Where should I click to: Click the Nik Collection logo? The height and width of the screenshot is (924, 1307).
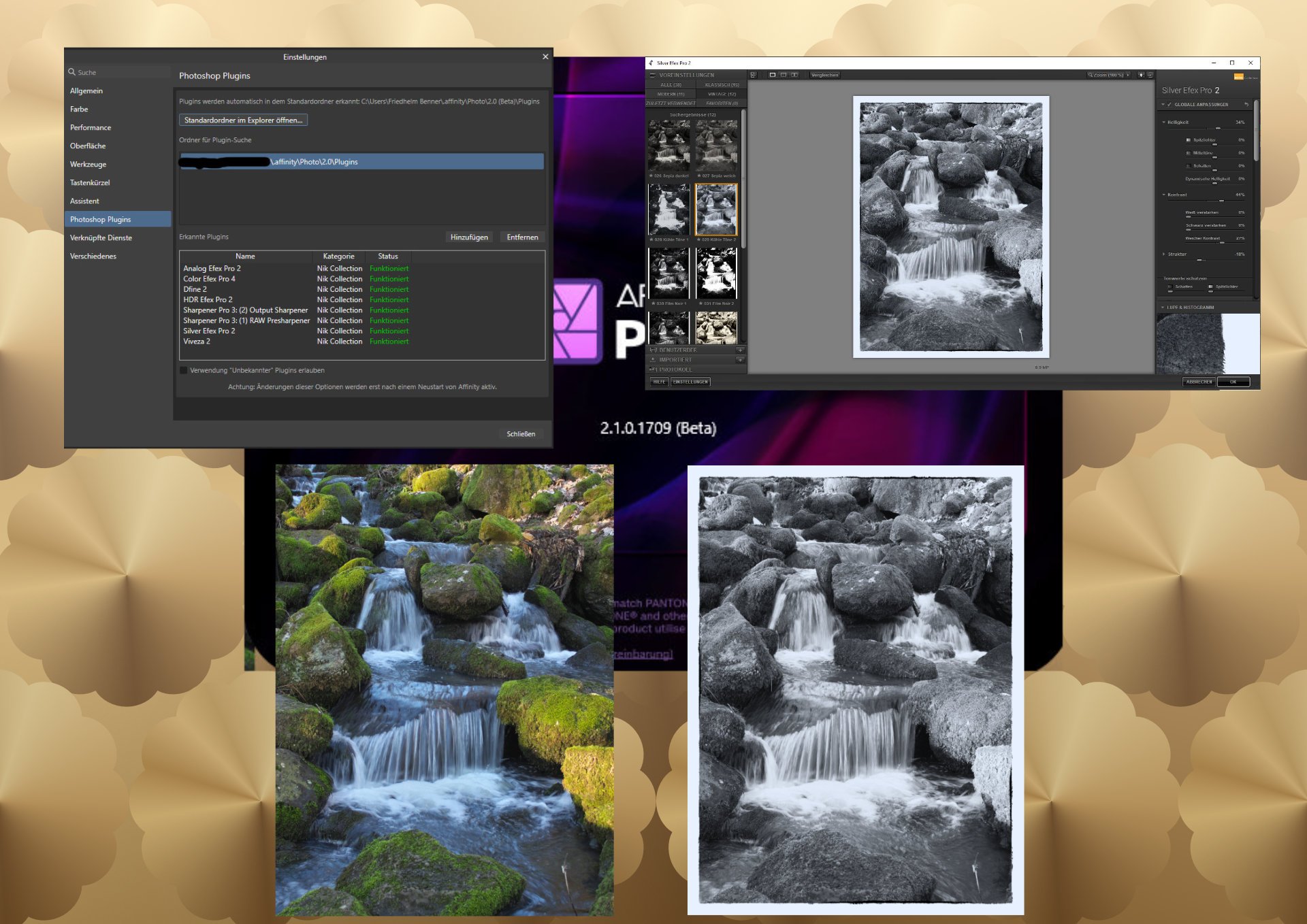[1246, 77]
